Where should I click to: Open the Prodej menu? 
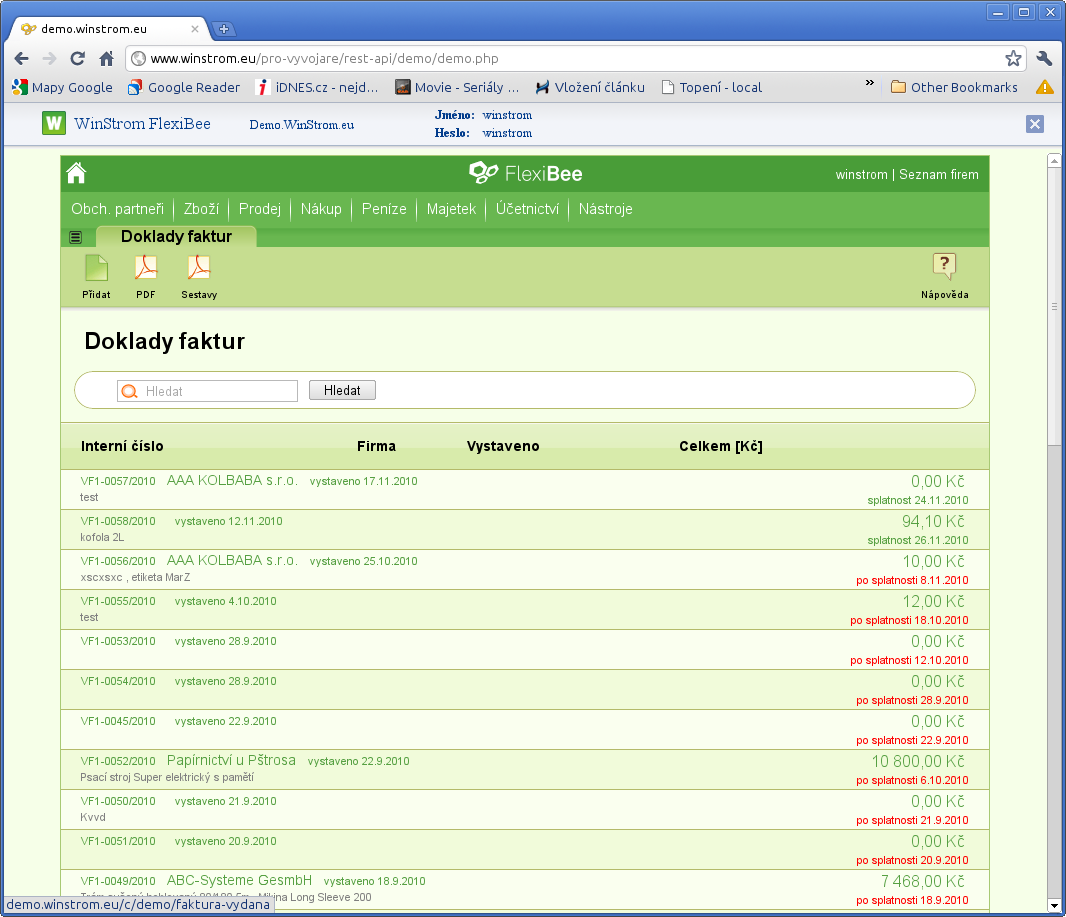point(260,209)
